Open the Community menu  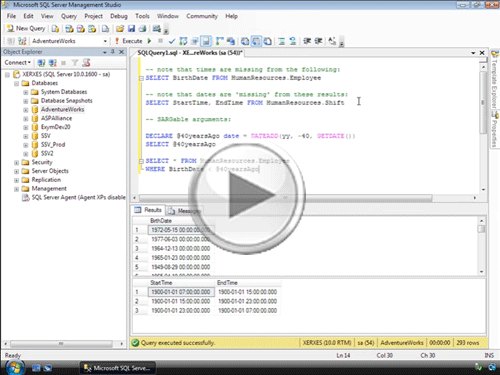(x=202, y=16)
